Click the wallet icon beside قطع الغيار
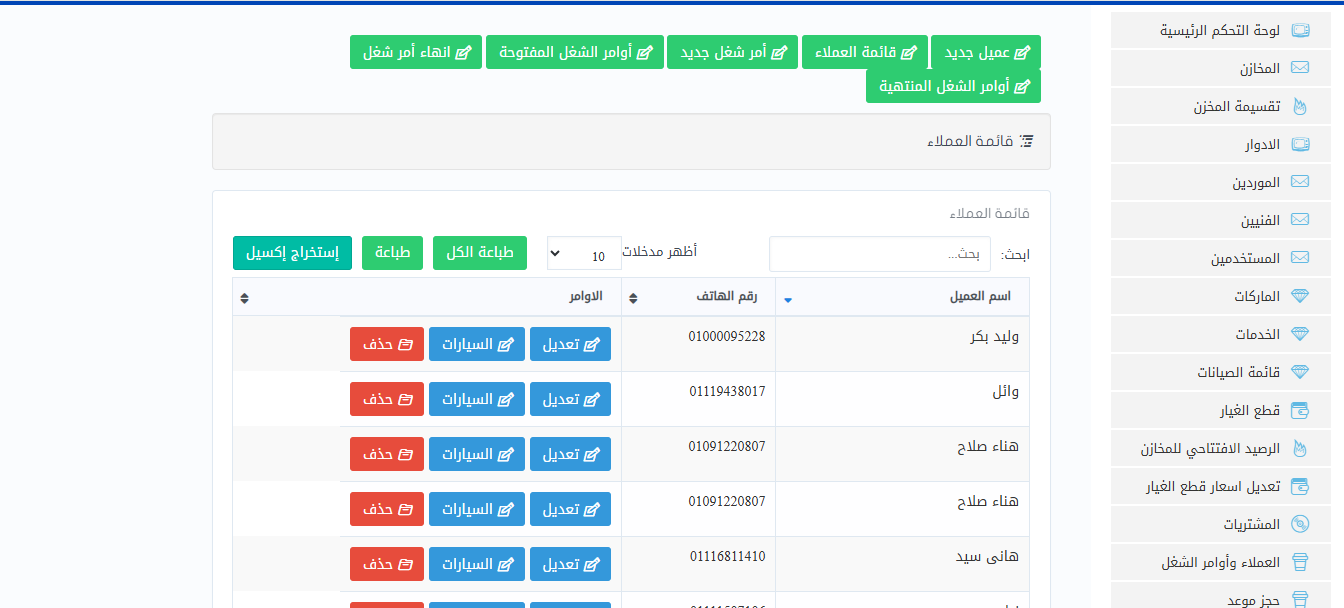1344x608 pixels. [x=1300, y=410]
